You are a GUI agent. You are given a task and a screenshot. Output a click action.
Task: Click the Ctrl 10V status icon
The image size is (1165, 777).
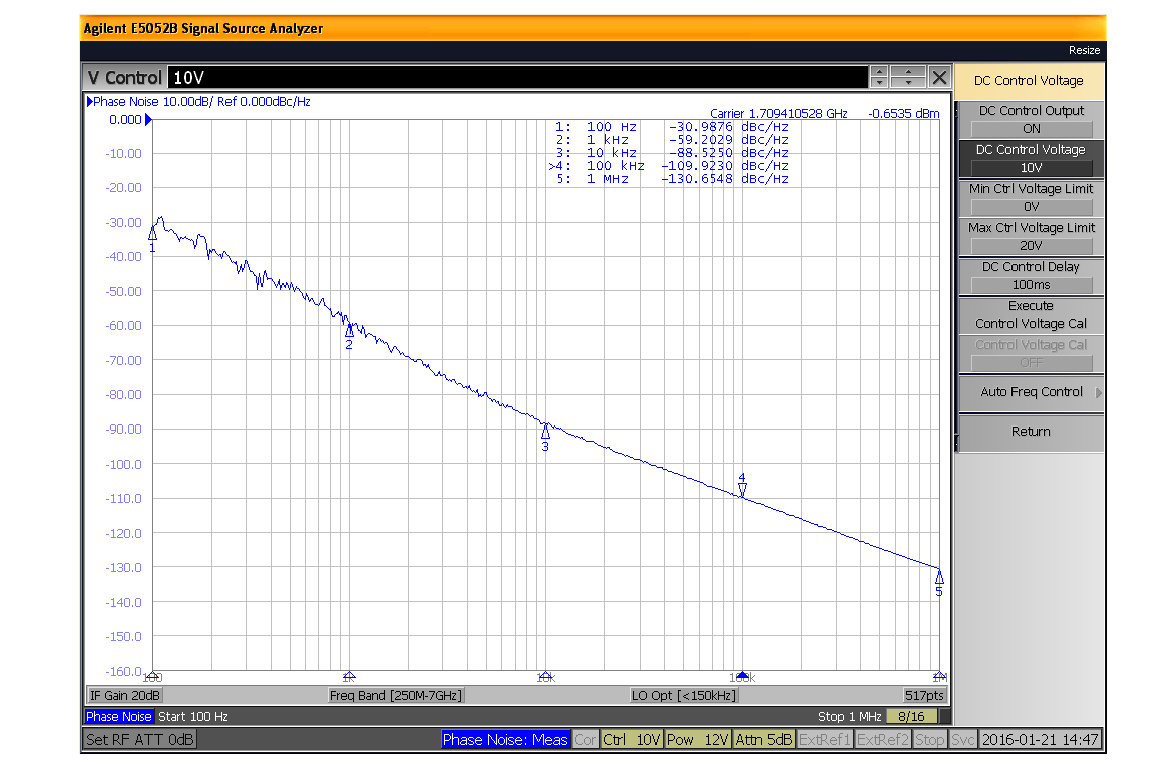coord(631,739)
